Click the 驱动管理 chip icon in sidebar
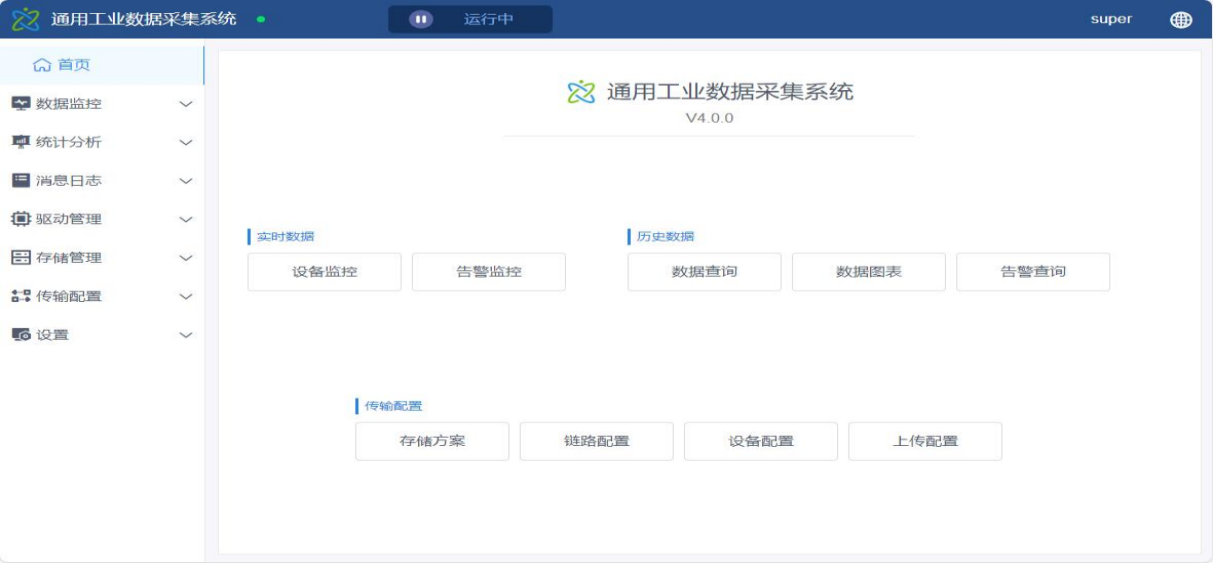1213x563 pixels. pyautogui.click(x=20, y=219)
